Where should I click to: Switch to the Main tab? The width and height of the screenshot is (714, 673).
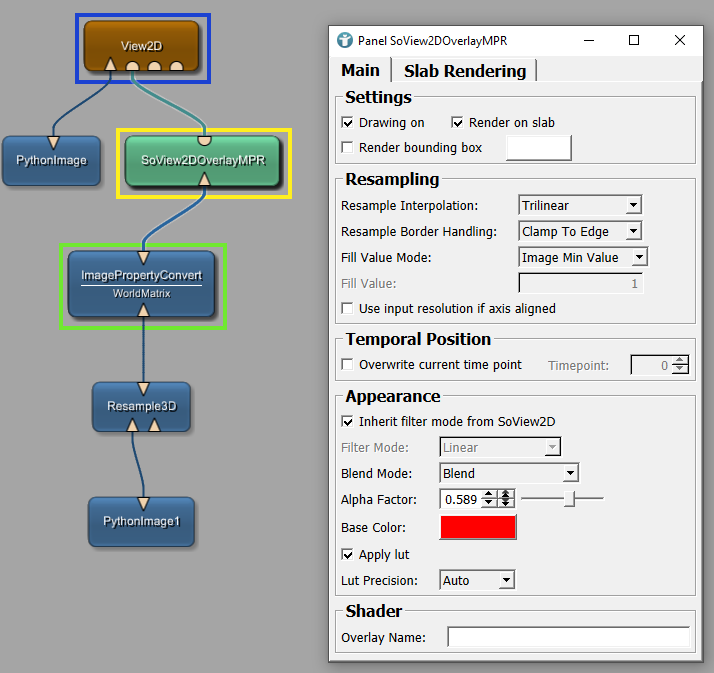pyautogui.click(x=360, y=70)
